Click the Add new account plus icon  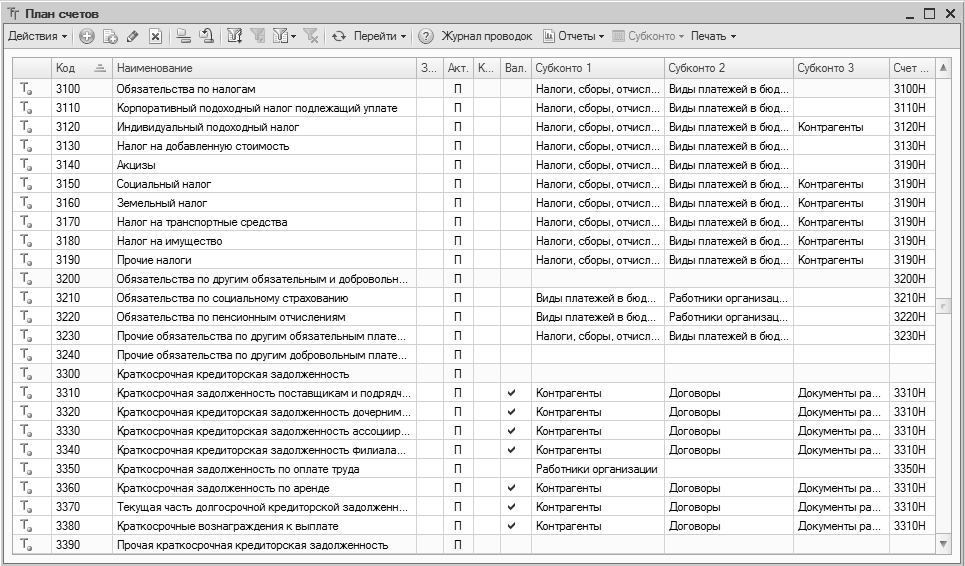(x=87, y=36)
